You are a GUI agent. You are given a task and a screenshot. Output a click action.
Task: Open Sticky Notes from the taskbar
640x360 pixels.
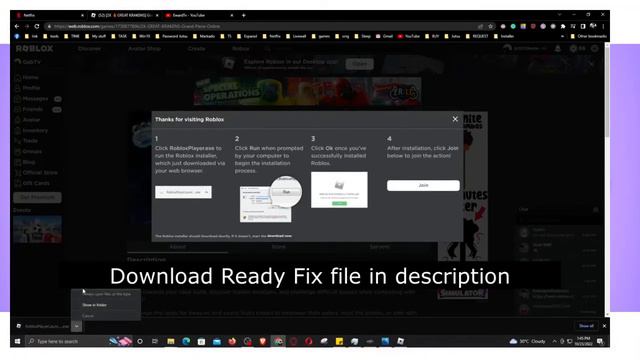339,341
